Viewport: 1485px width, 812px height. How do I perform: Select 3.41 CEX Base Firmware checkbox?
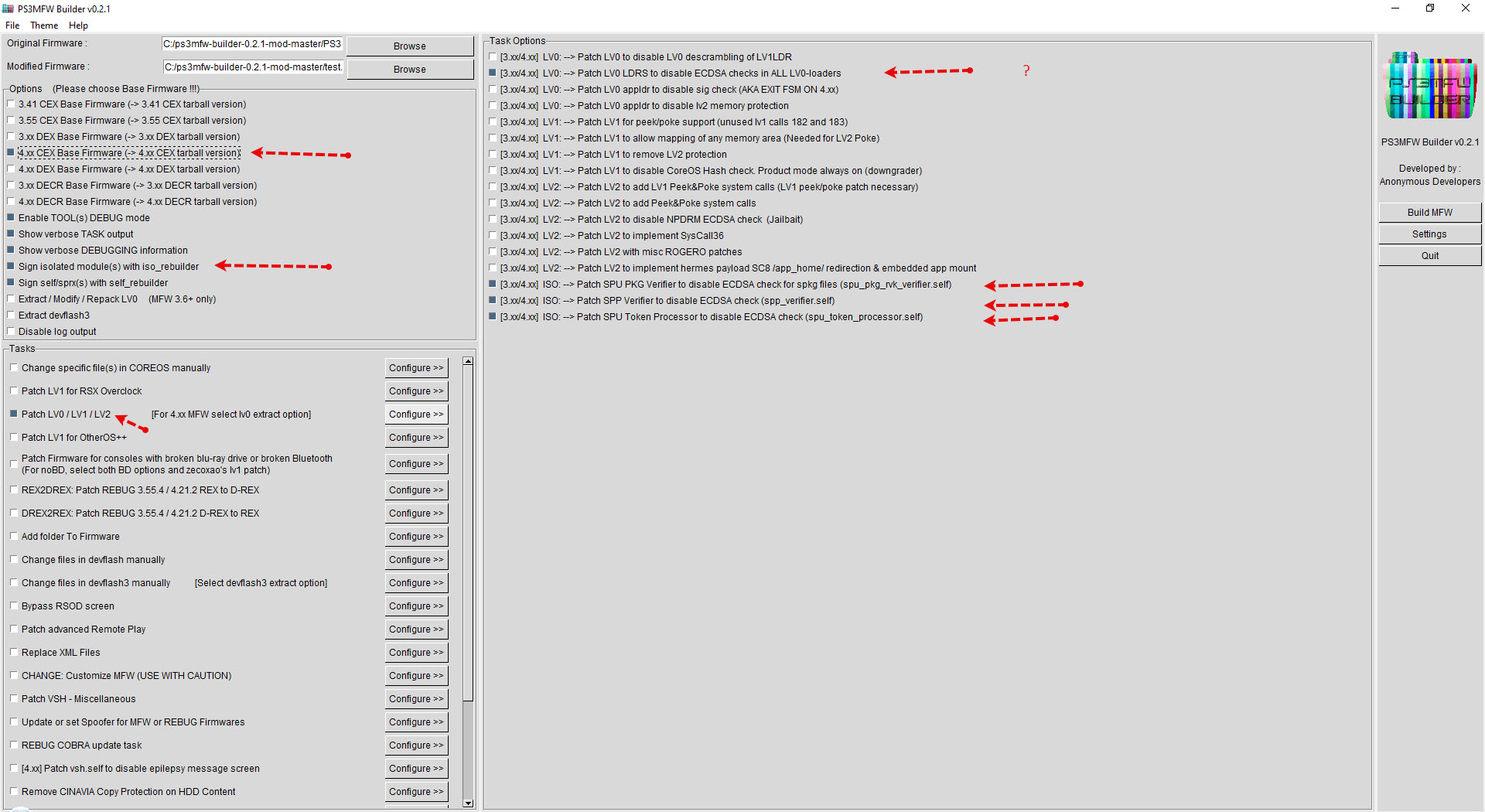[11, 104]
